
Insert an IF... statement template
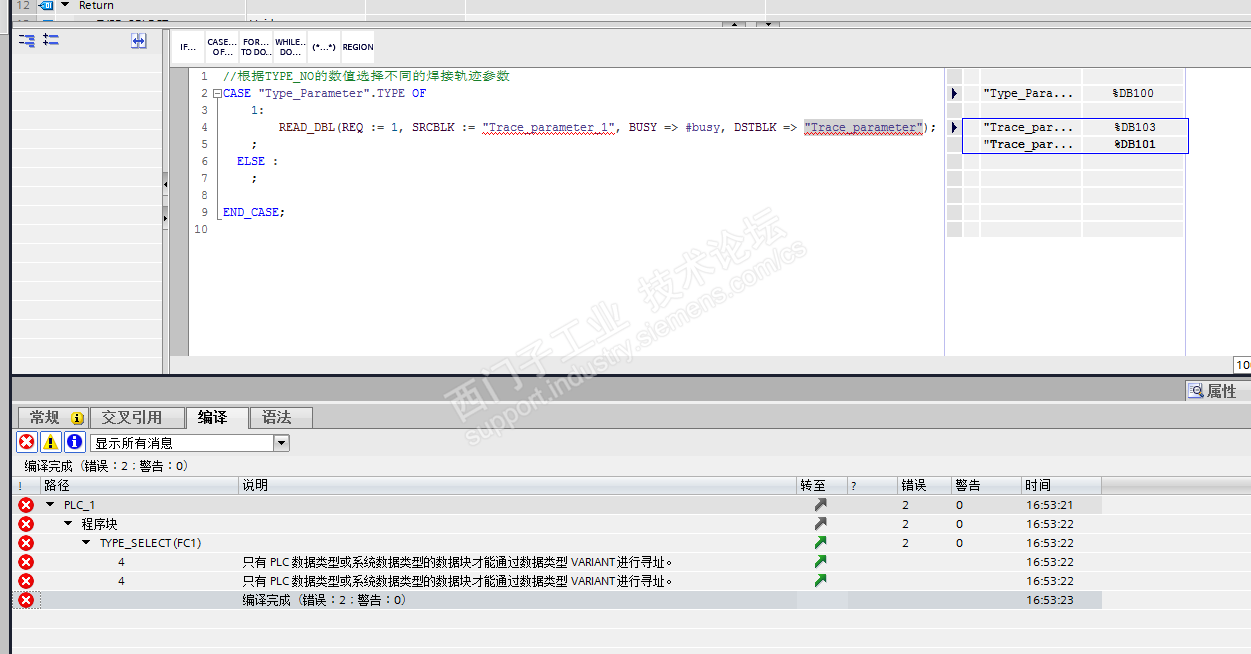[188, 47]
